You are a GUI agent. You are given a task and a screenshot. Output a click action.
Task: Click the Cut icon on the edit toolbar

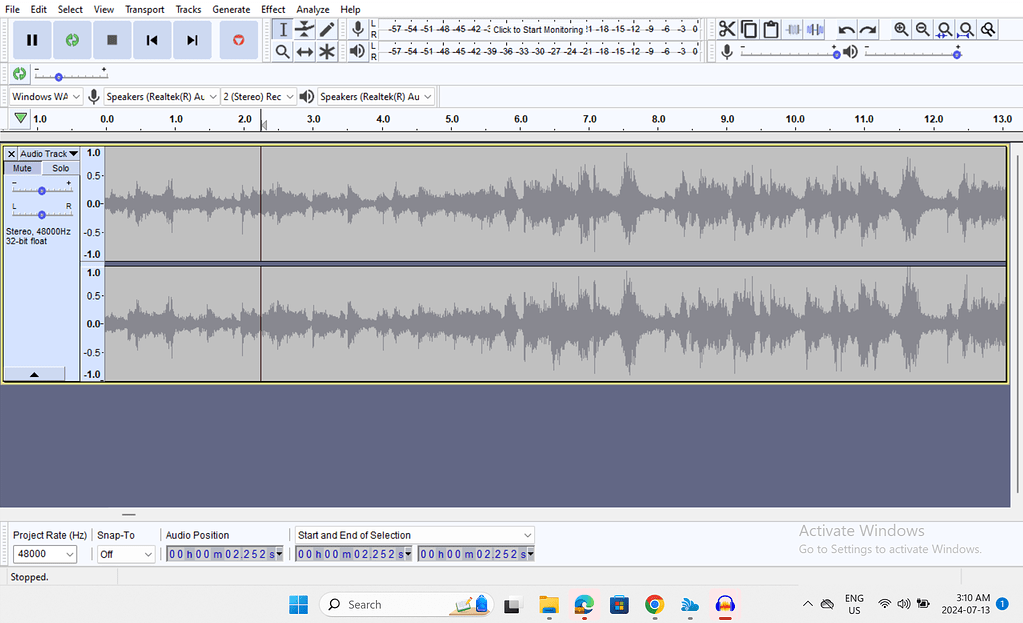pos(727,29)
